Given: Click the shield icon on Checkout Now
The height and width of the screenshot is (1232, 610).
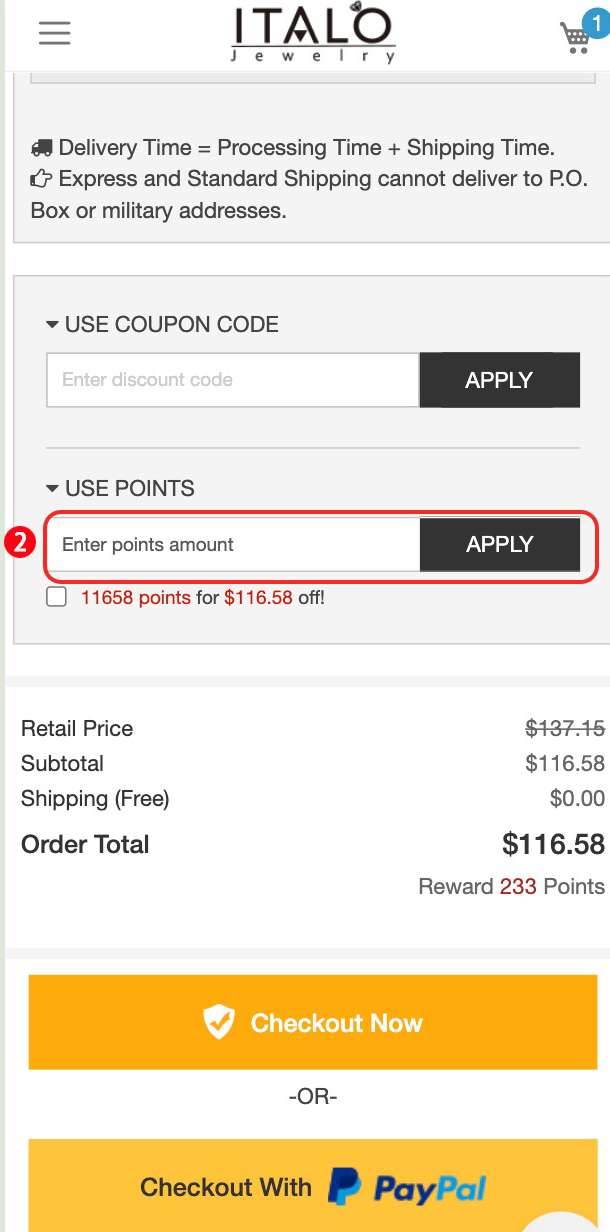Looking at the screenshot, I should click(x=218, y=1023).
